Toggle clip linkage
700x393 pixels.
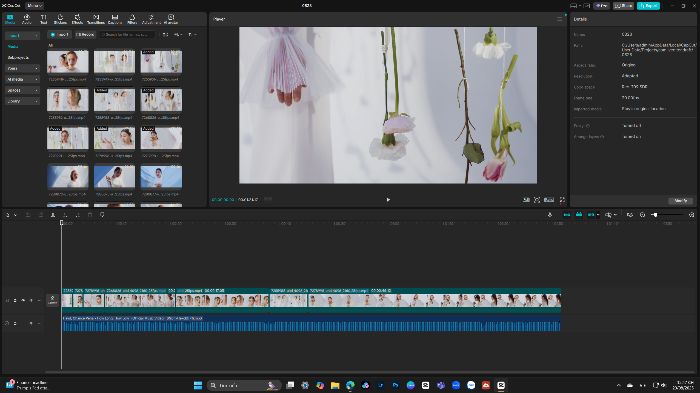591,215
